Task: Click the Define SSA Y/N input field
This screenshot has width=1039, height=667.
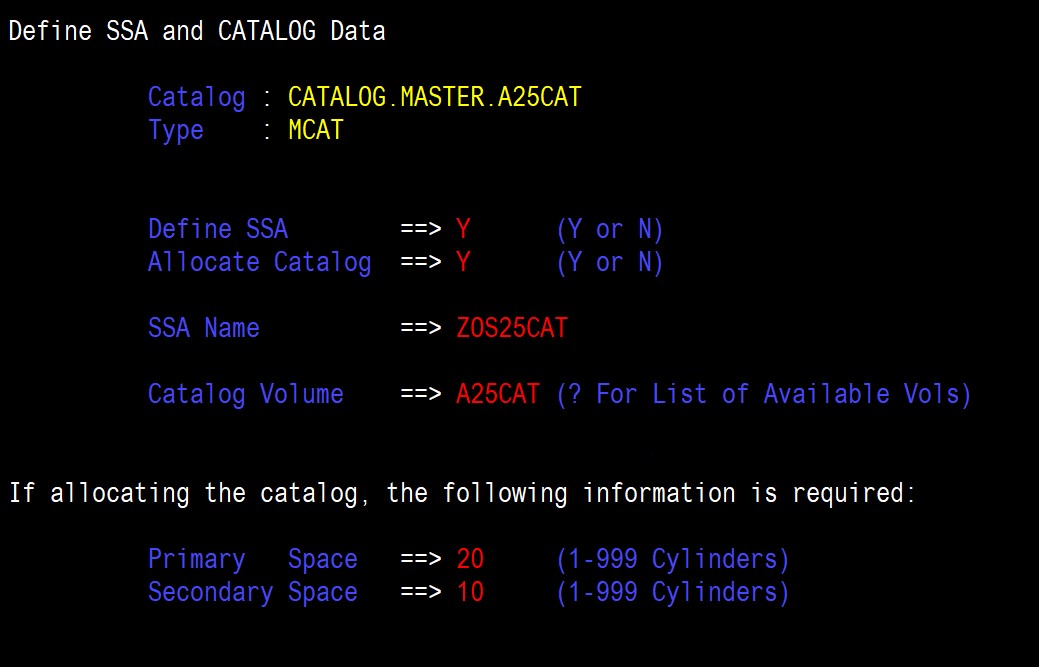Action: point(463,230)
